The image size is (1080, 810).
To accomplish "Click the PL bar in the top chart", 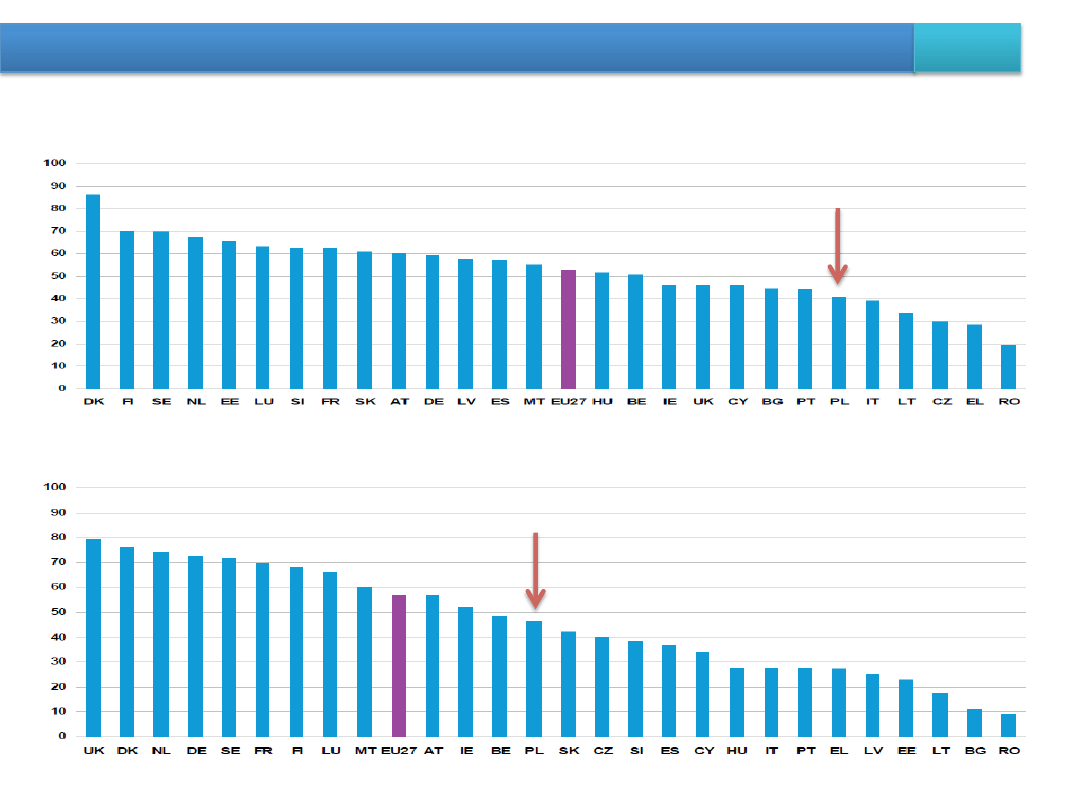I will tap(839, 343).
